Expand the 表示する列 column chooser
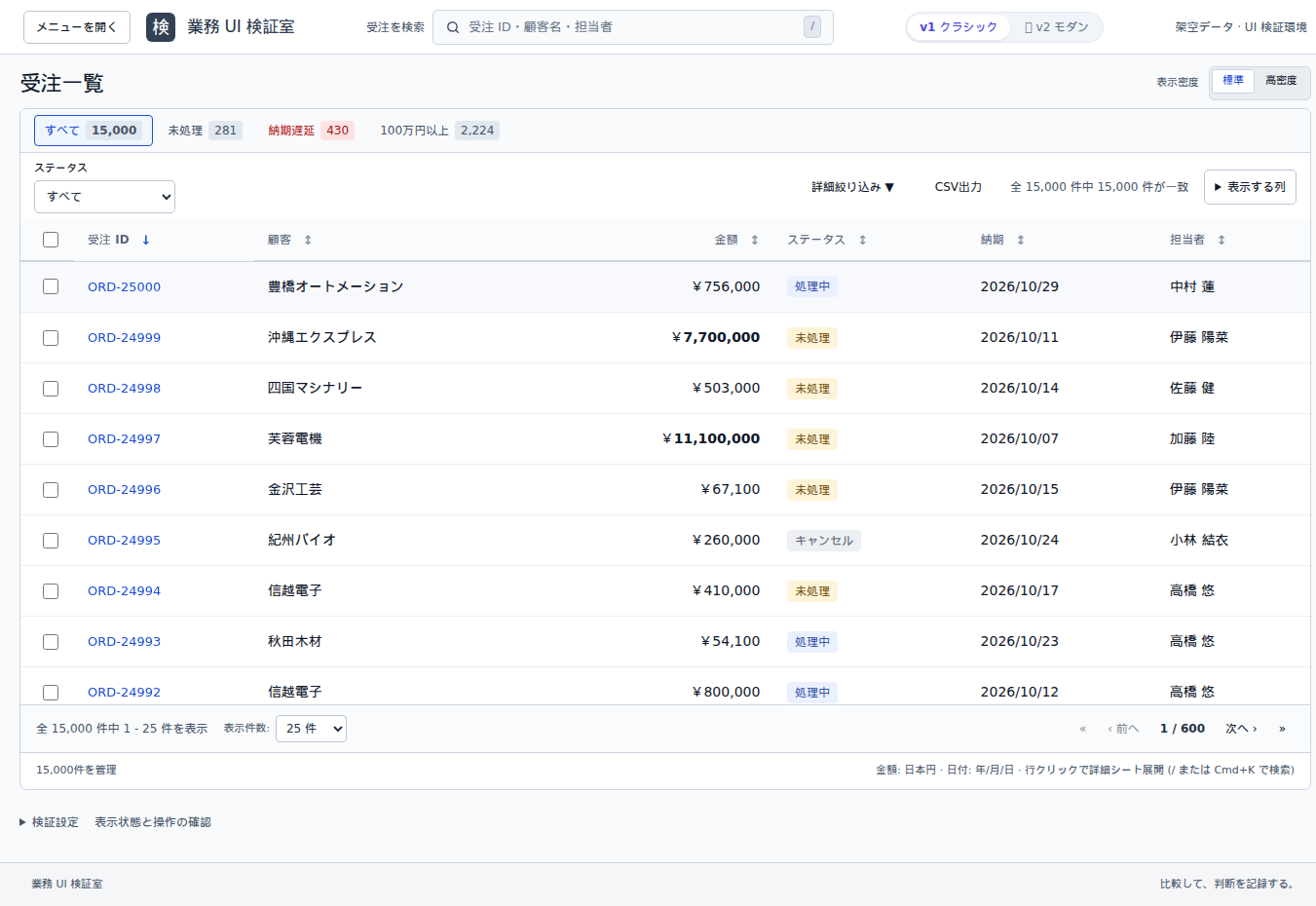1316x906 pixels. click(x=1250, y=187)
